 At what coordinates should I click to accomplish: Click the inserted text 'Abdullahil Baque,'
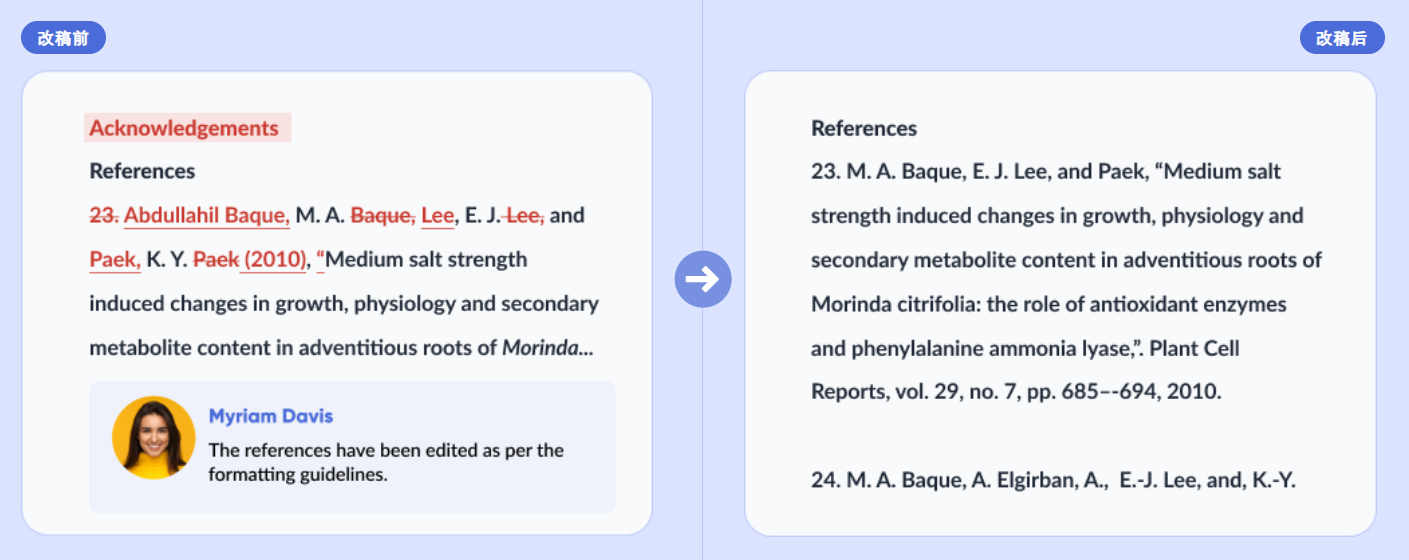pyautogui.click(x=207, y=215)
